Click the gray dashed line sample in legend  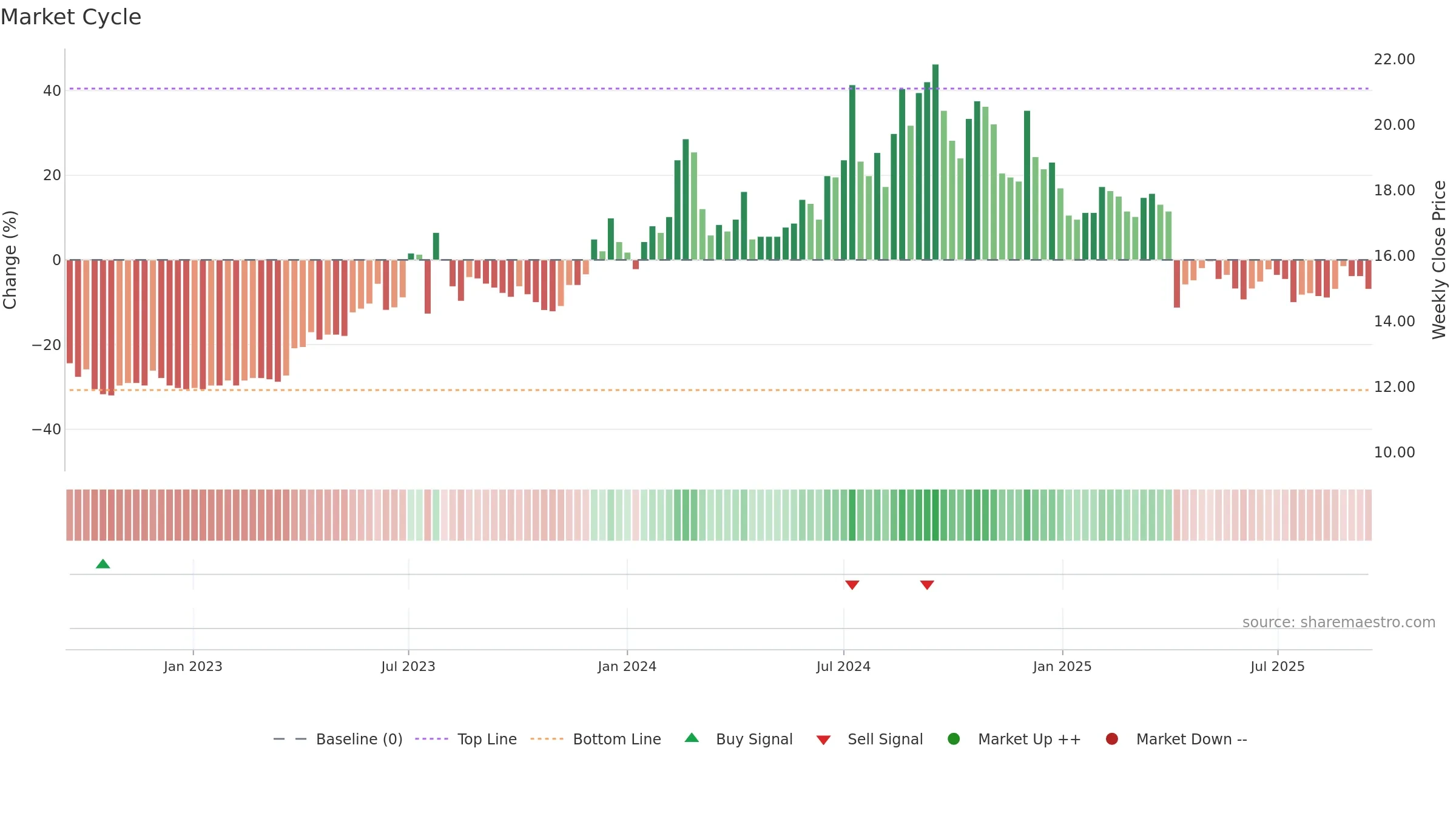[290, 739]
